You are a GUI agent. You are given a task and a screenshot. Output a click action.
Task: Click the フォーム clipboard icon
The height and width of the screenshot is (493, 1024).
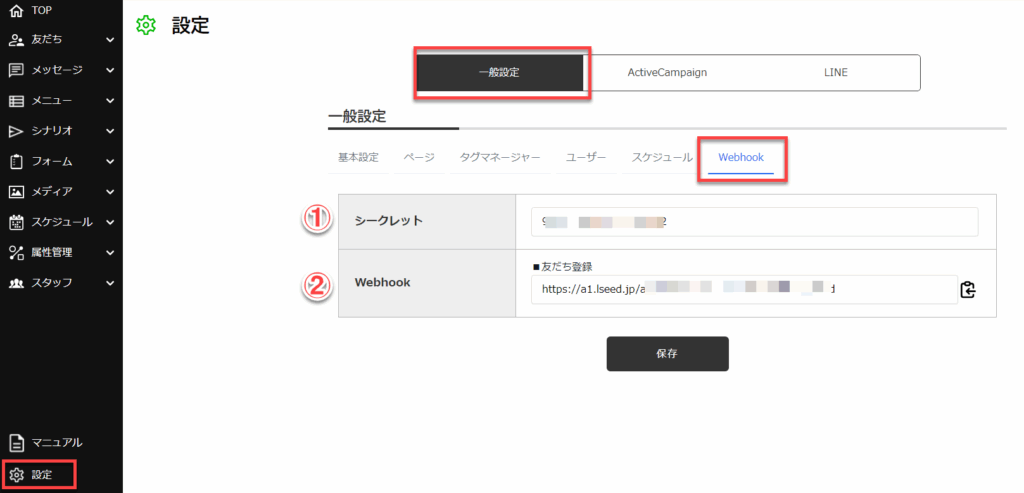[16, 161]
